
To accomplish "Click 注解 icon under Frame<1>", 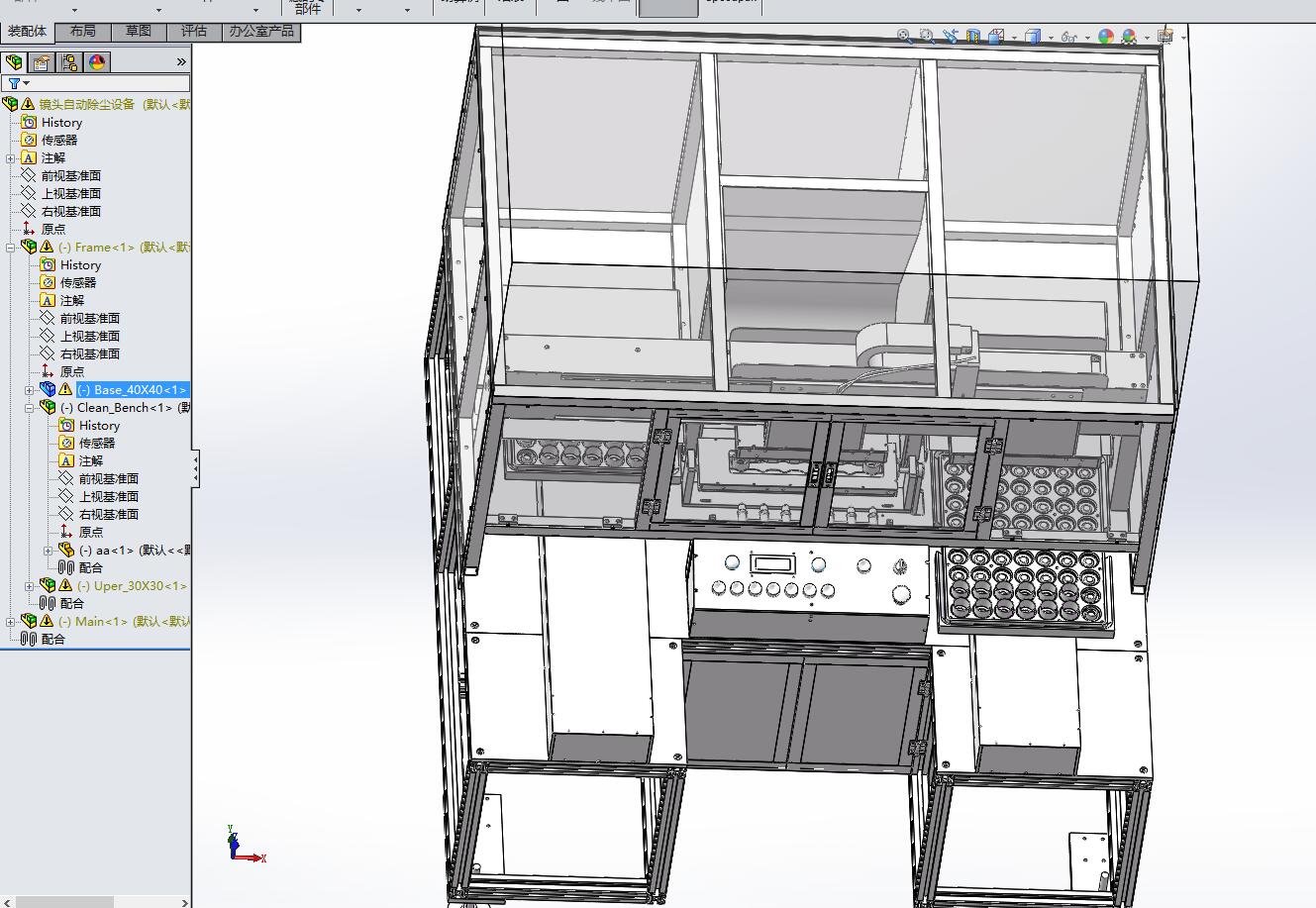I will 48,301.
